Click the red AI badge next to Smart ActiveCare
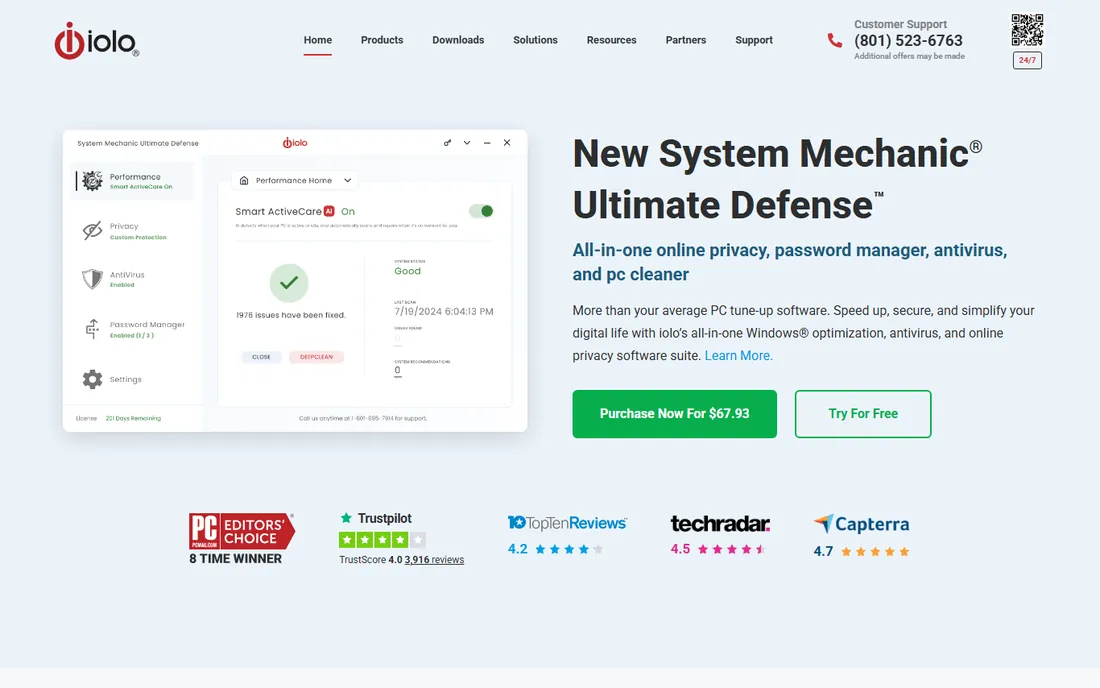The image size is (1100, 688). point(329,211)
